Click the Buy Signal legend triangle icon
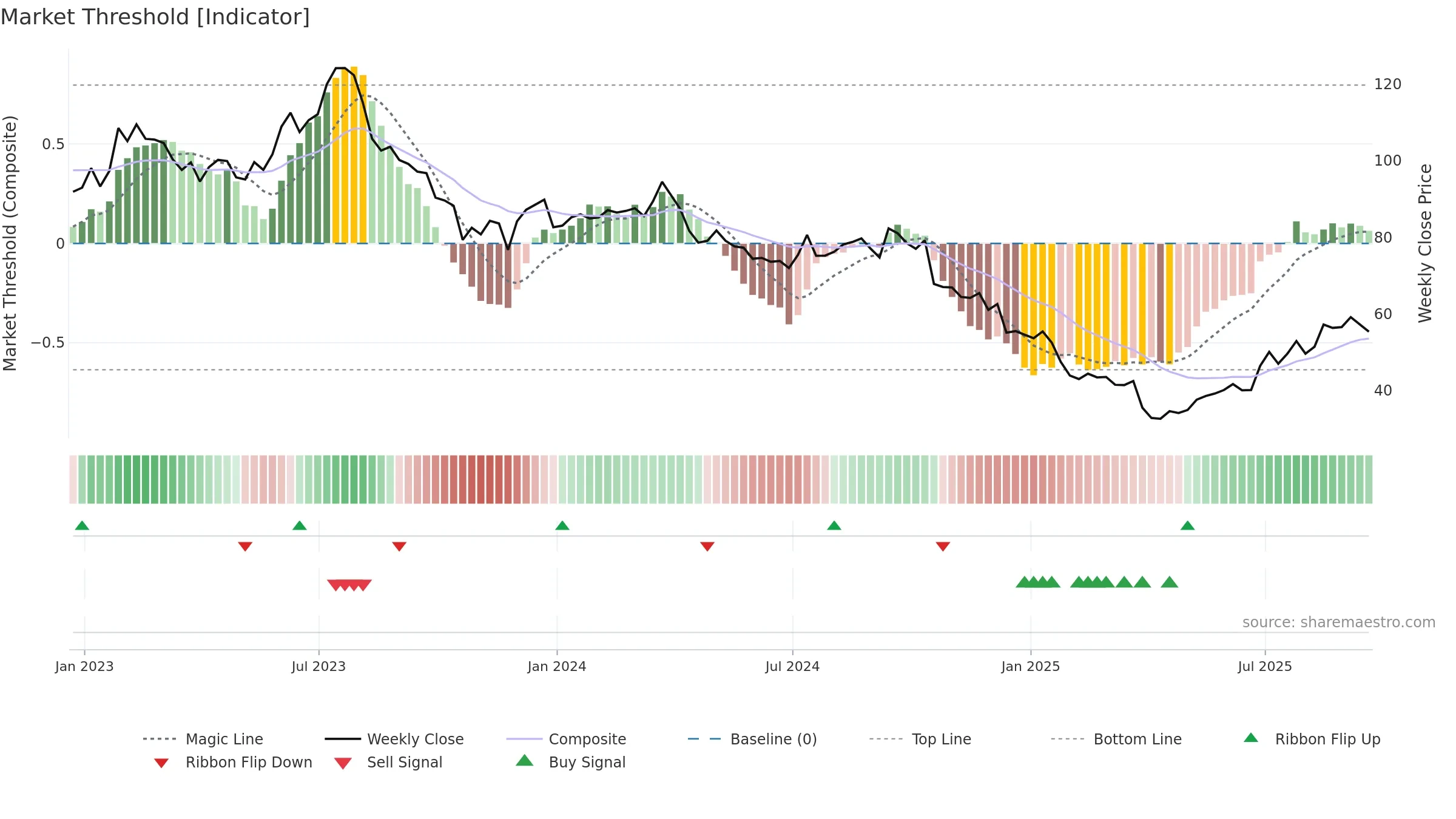 524,760
